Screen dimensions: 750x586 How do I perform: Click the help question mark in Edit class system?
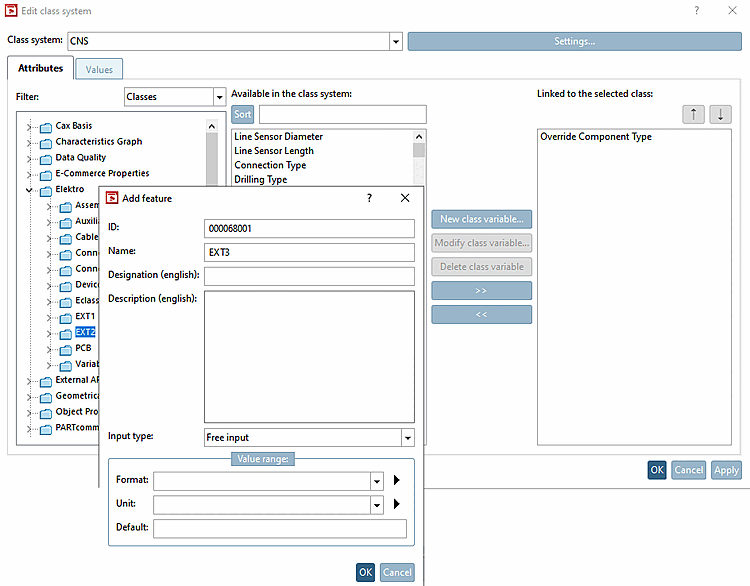pos(696,11)
